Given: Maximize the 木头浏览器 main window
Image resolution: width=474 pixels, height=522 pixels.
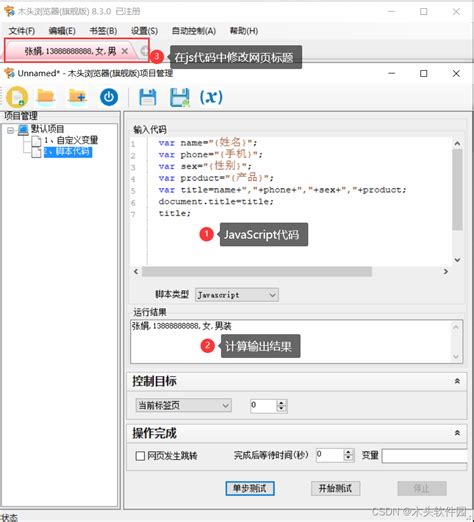Looking at the screenshot, I should [424, 12].
